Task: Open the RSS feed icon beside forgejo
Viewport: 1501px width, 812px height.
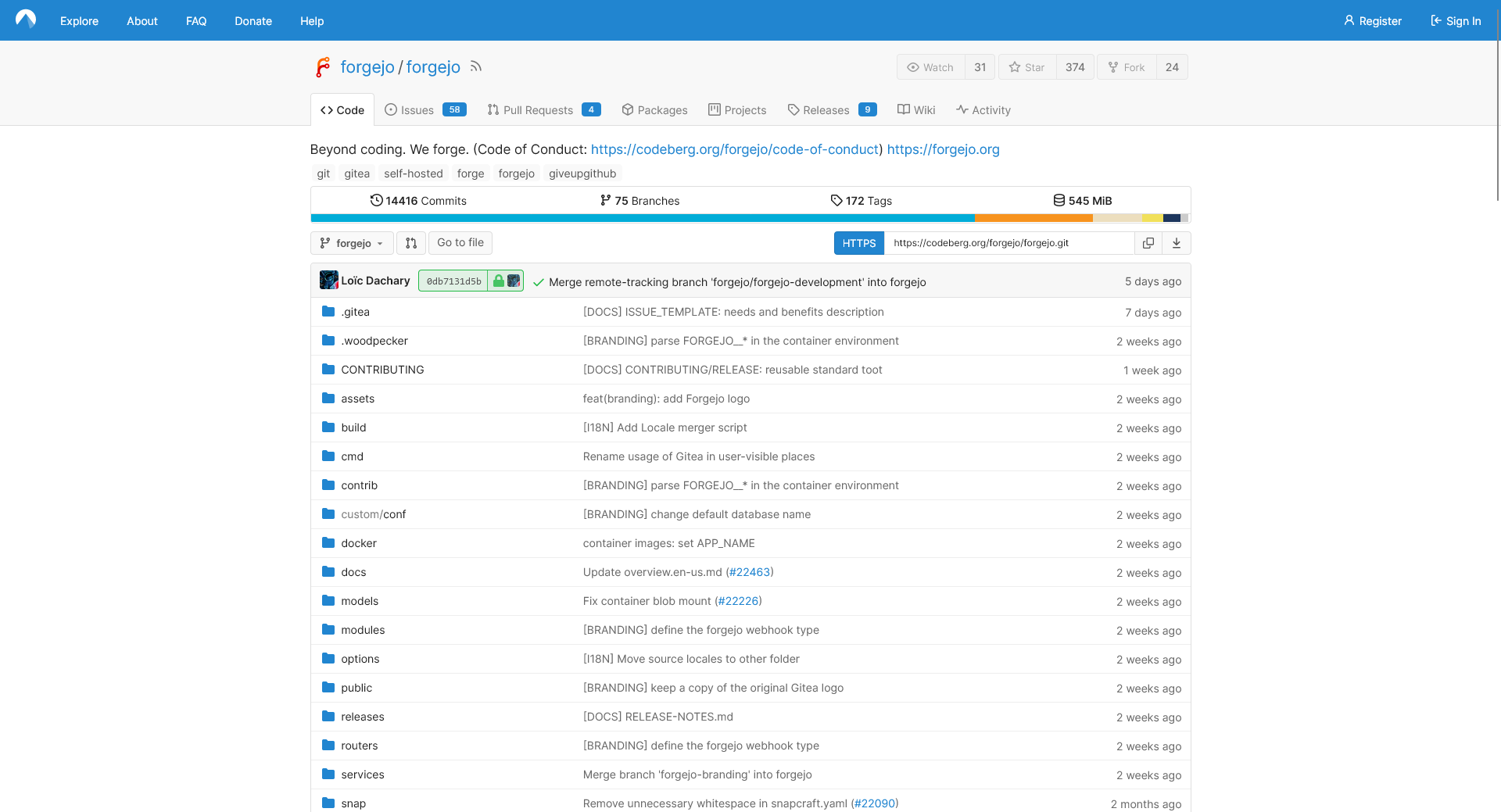Action: 476,67
